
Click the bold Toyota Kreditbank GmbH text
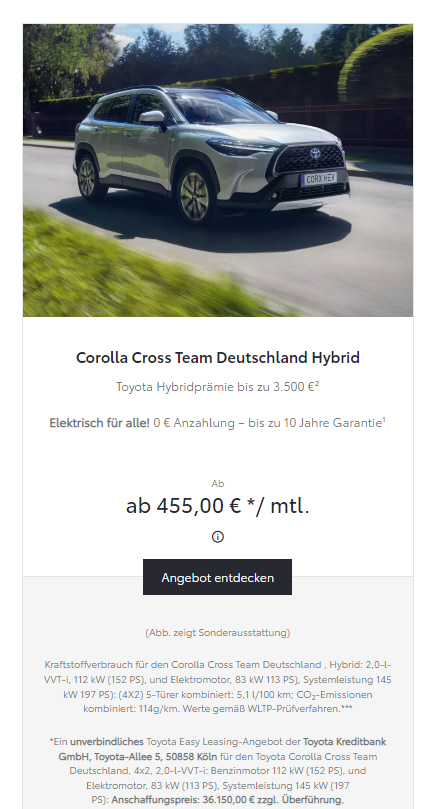(222, 749)
